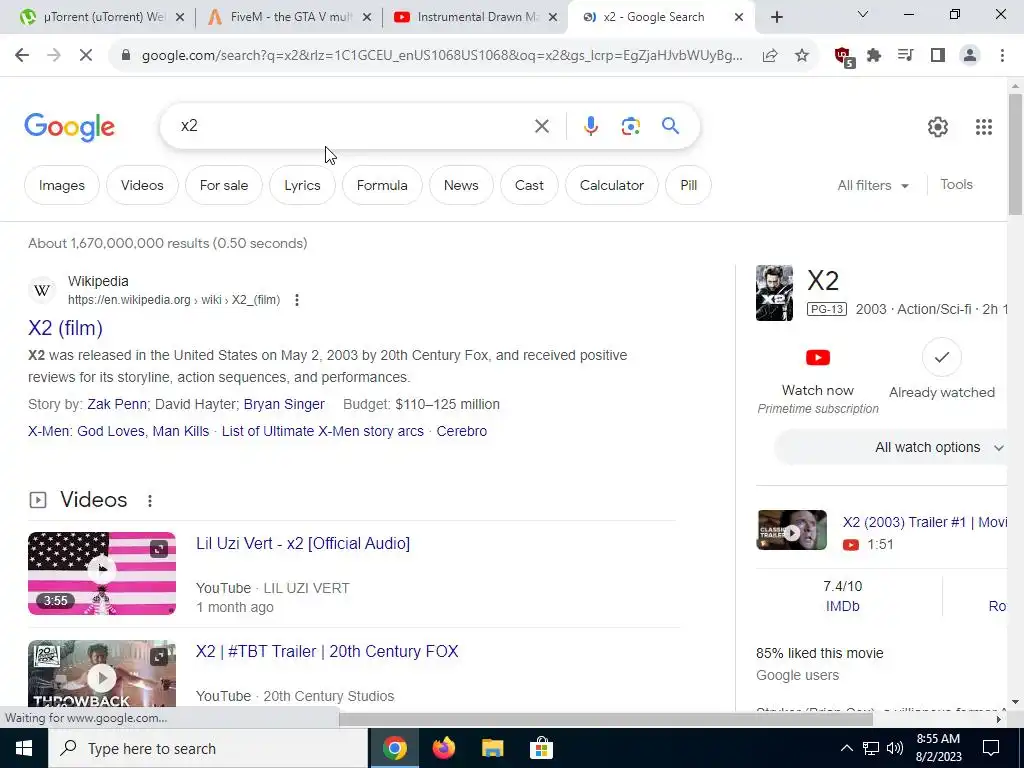1024x768 pixels.
Task: Open Chrome profile avatar
Action: [x=970, y=56]
